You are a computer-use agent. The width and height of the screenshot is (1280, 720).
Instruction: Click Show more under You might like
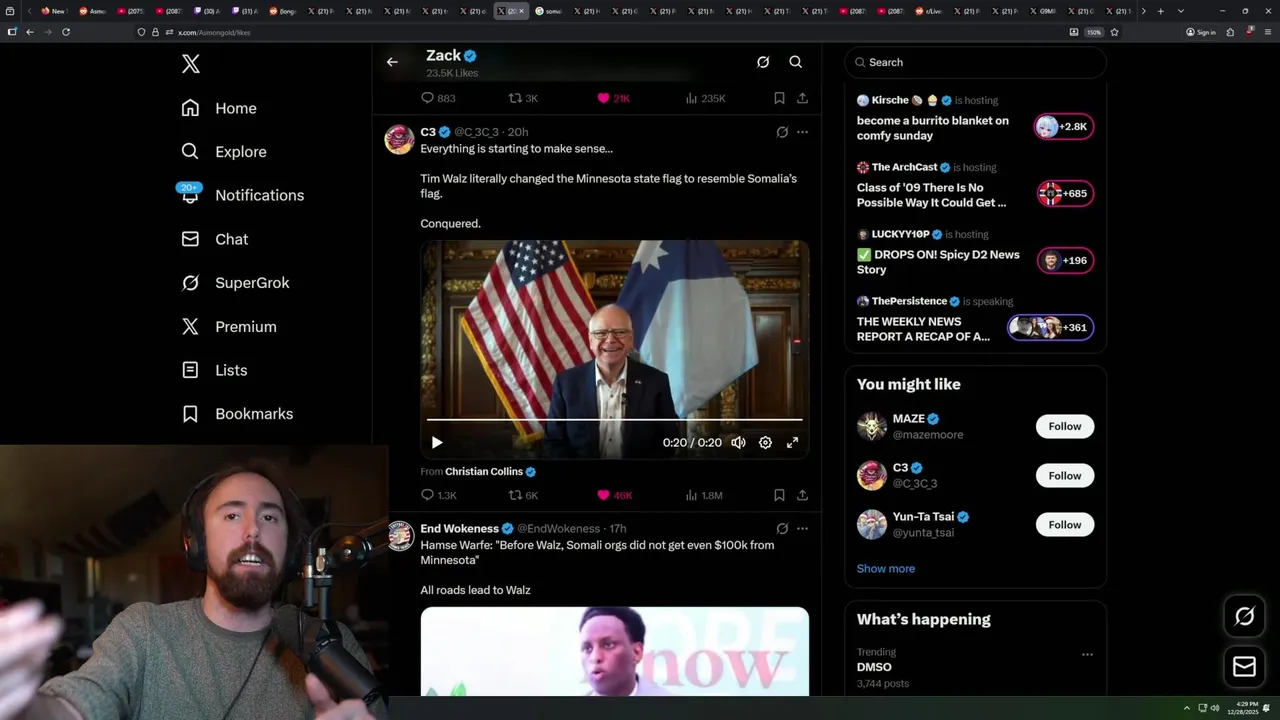[x=885, y=568]
